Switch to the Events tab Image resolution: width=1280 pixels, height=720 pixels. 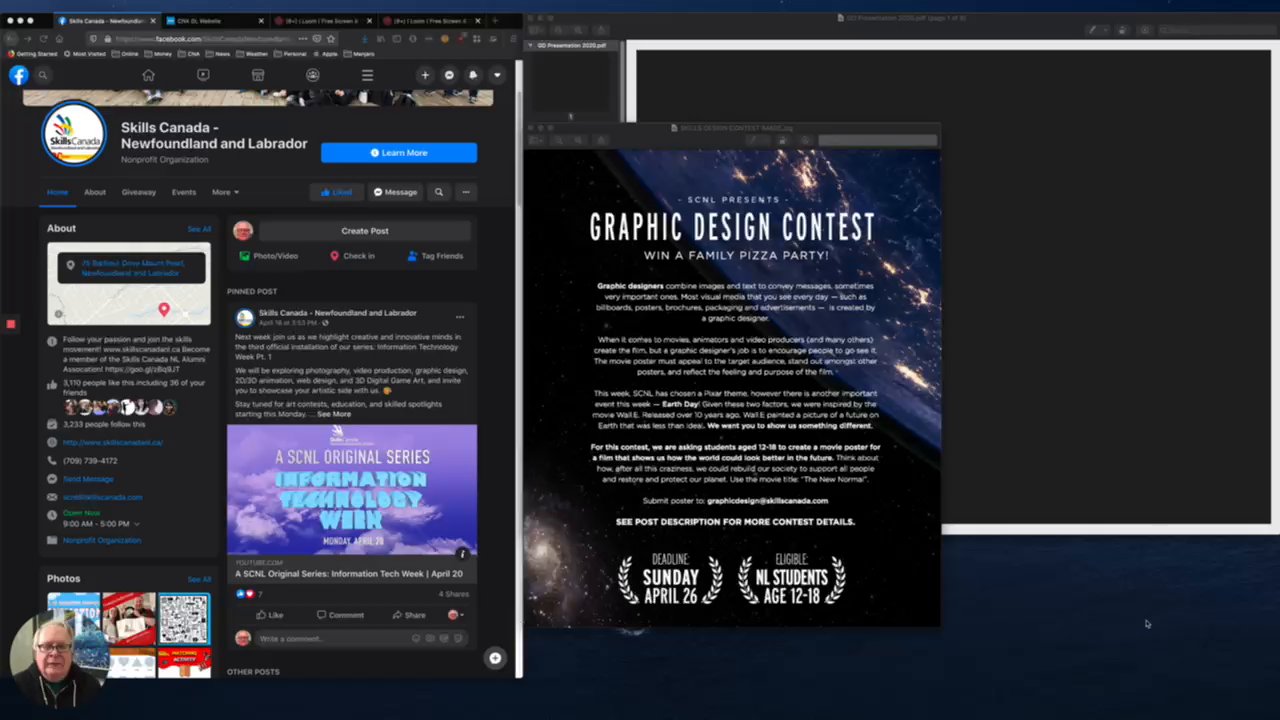click(x=184, y=192)
